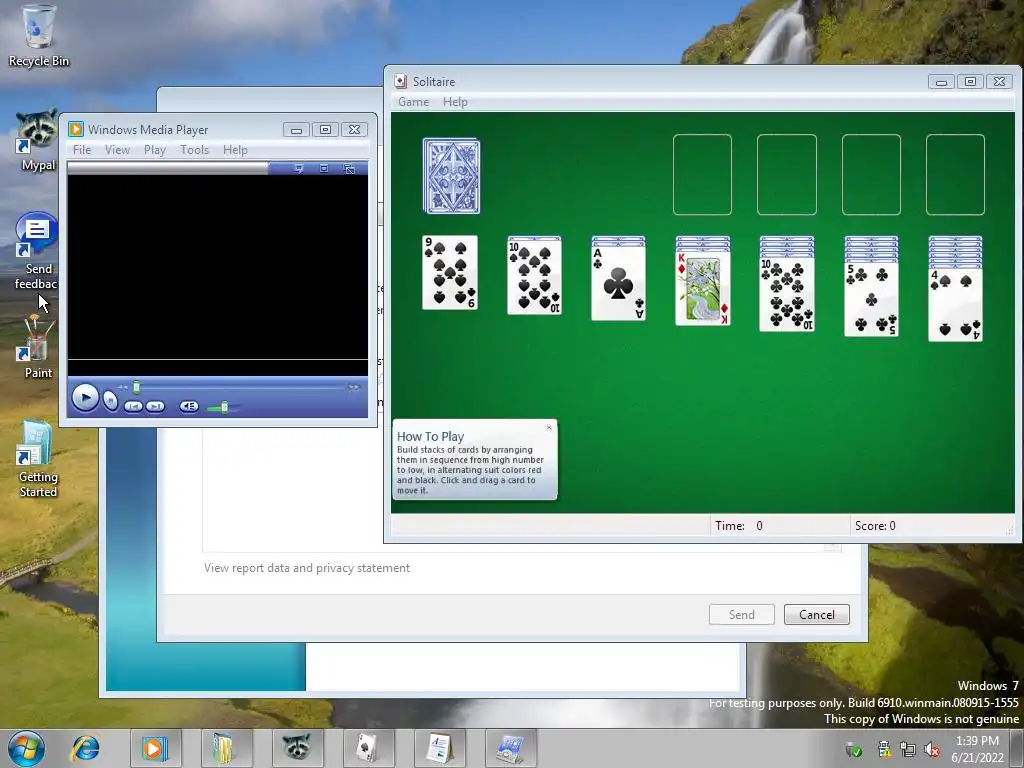Select the king of diamonds card
The width and height of the screenshot is (1024, 768).
click(703, 288)
